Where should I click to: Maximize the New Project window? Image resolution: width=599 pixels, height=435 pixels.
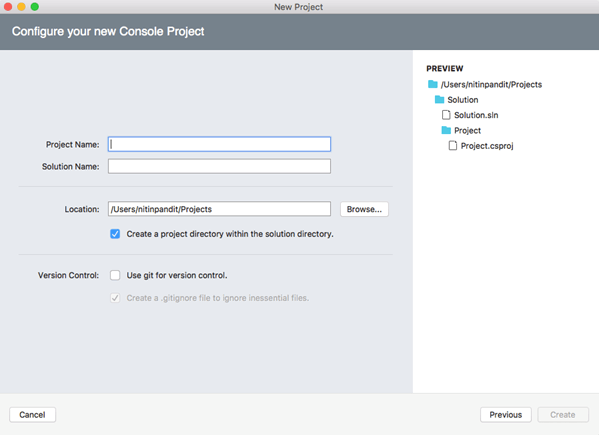coord(35,6)
